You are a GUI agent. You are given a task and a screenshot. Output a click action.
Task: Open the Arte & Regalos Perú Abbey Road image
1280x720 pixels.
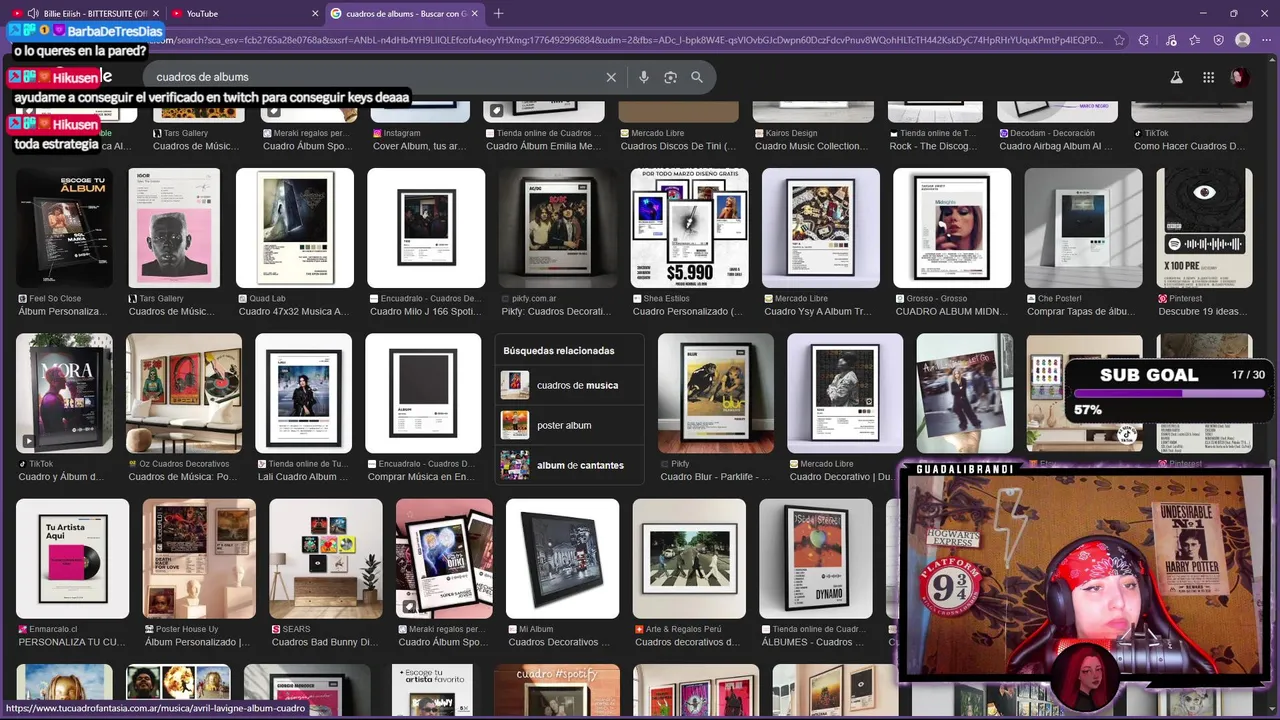689,558
